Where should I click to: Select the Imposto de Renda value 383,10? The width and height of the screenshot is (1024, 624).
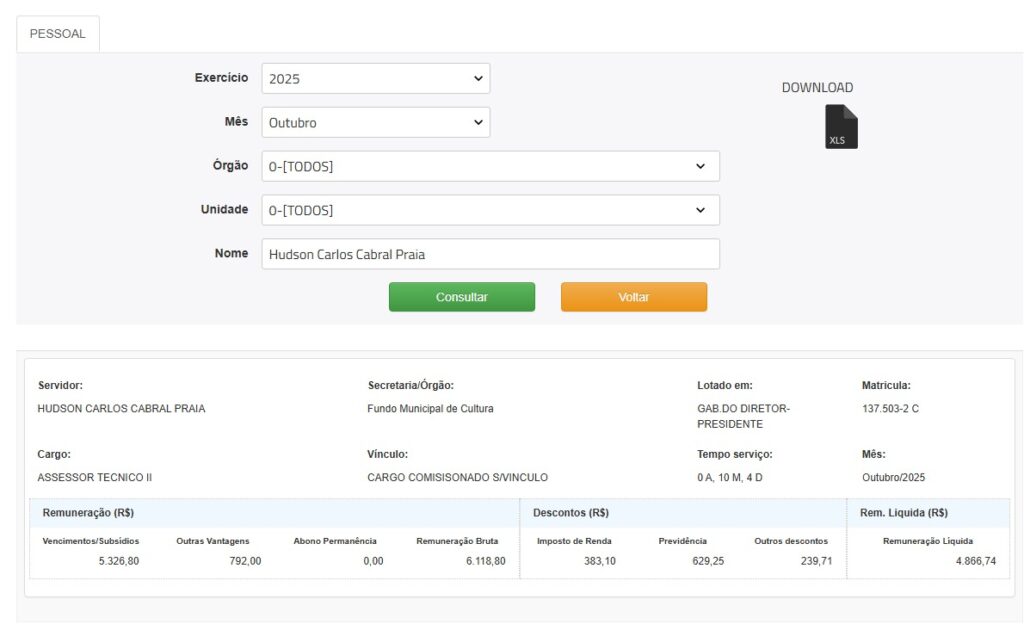[599, 561]
